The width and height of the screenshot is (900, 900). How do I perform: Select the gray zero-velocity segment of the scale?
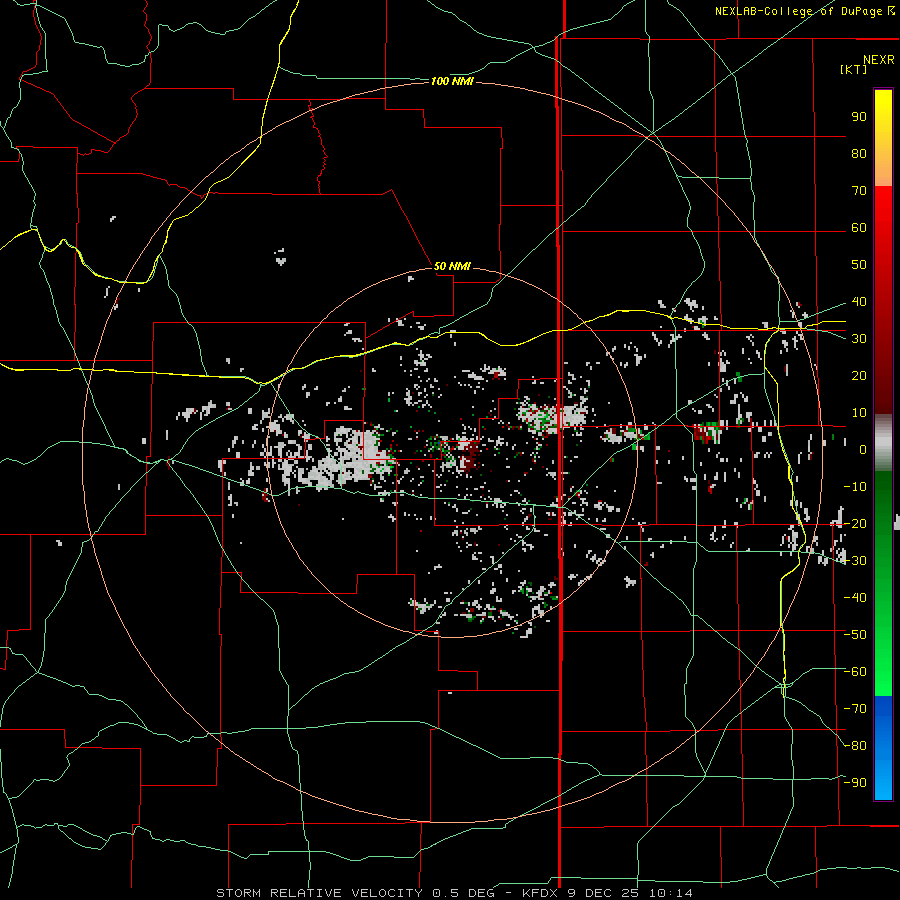point(883,443)
